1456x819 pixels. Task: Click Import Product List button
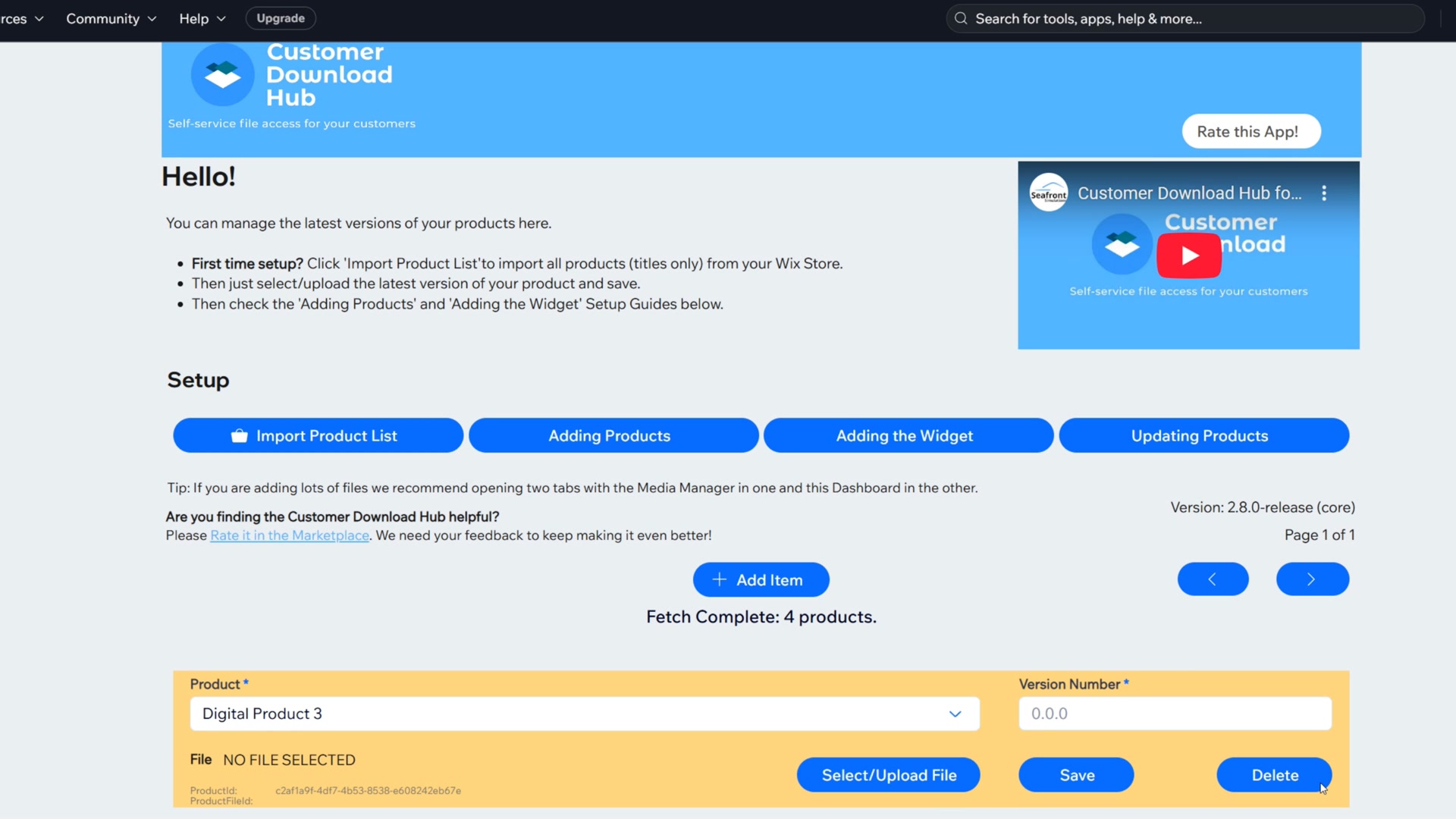(318, 435)
